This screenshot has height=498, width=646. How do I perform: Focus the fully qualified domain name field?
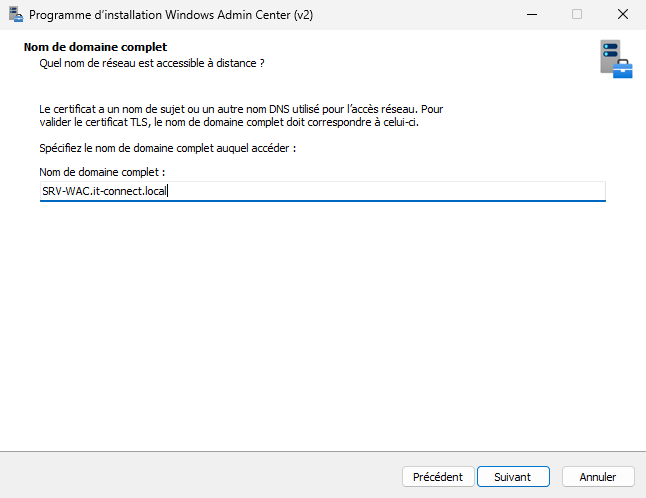[x=400, y=191]
